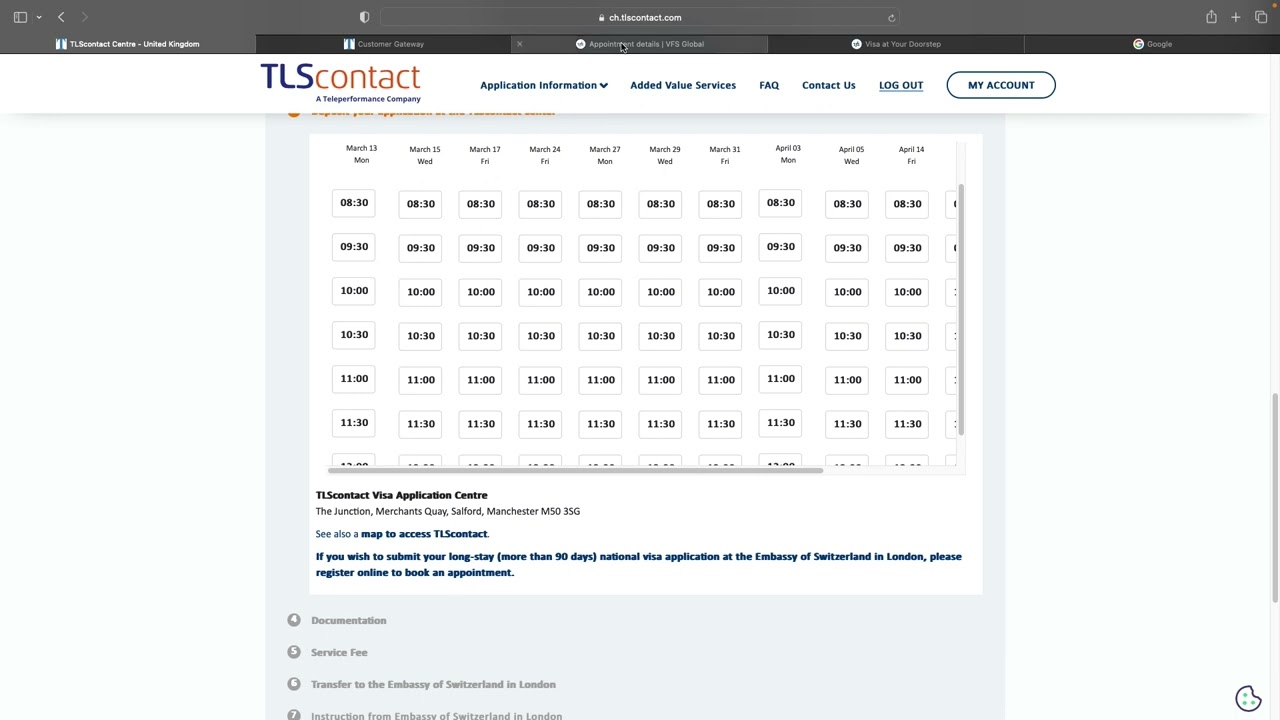This screenshot has width=1280, height=720.
Task: Open the sidebar tab group chevron
Action: 39,17
